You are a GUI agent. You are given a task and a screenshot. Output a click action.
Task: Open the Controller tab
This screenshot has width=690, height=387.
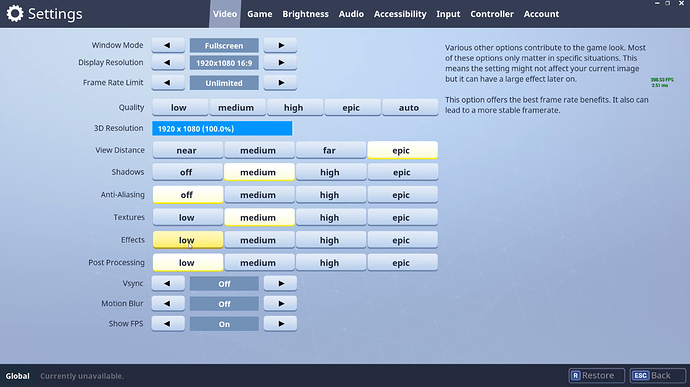[492, 14]
